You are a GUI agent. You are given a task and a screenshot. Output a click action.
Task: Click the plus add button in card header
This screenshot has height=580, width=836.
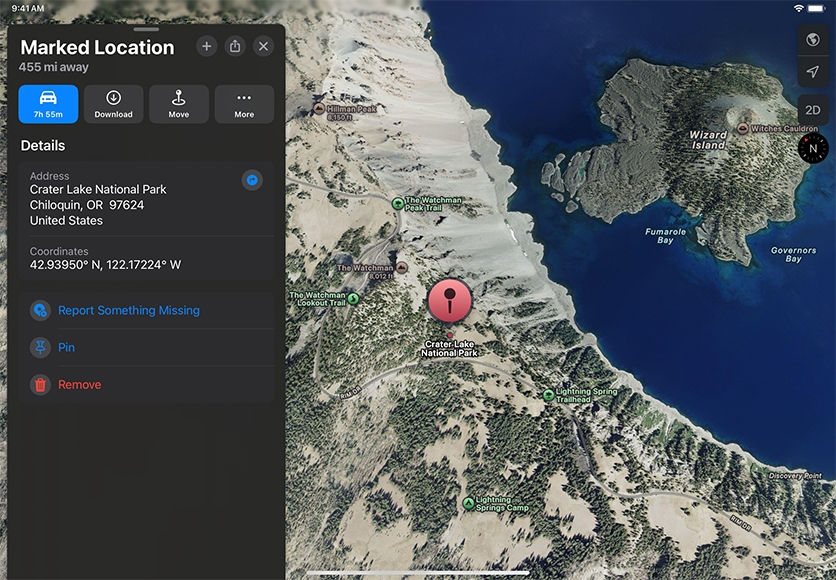[x=206, y=46]
